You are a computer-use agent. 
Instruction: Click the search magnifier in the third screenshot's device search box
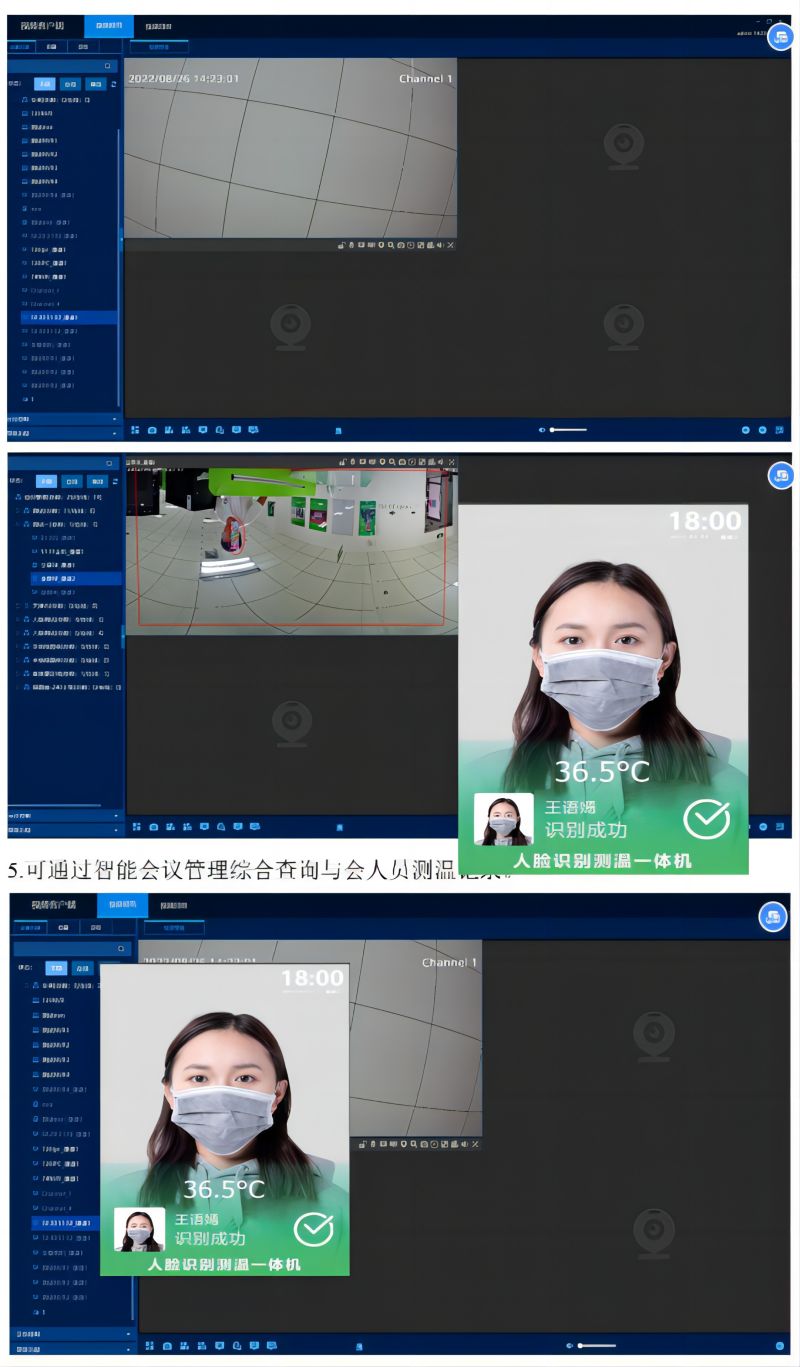[x=121, y=948]
